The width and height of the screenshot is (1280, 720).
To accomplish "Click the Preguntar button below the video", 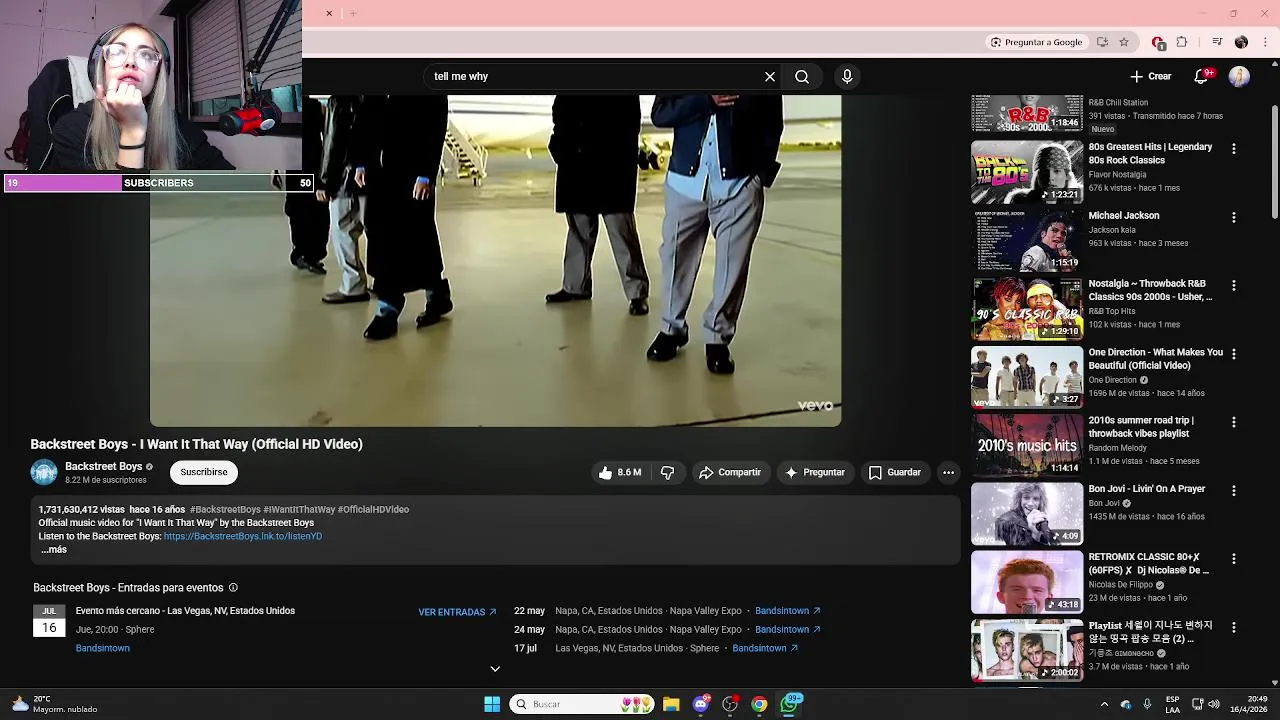I will tap(815, 472).
